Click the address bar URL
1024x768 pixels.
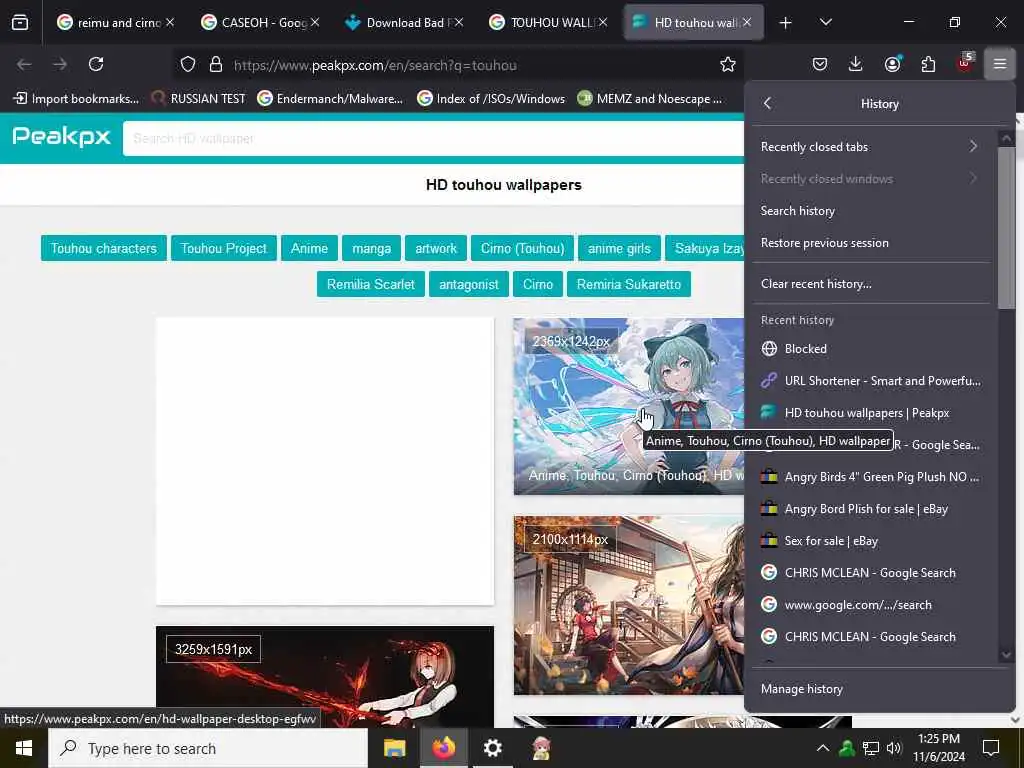click(x=376, y=65)
